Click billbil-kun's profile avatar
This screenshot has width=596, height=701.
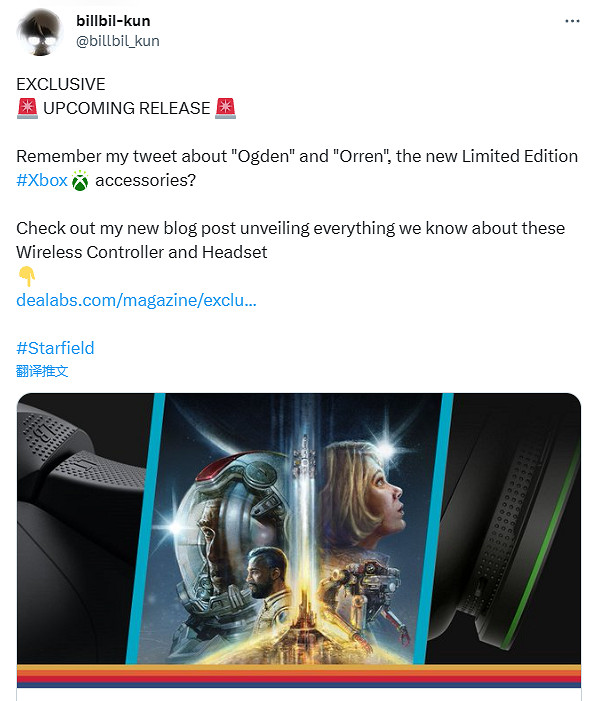click(40, 32)
